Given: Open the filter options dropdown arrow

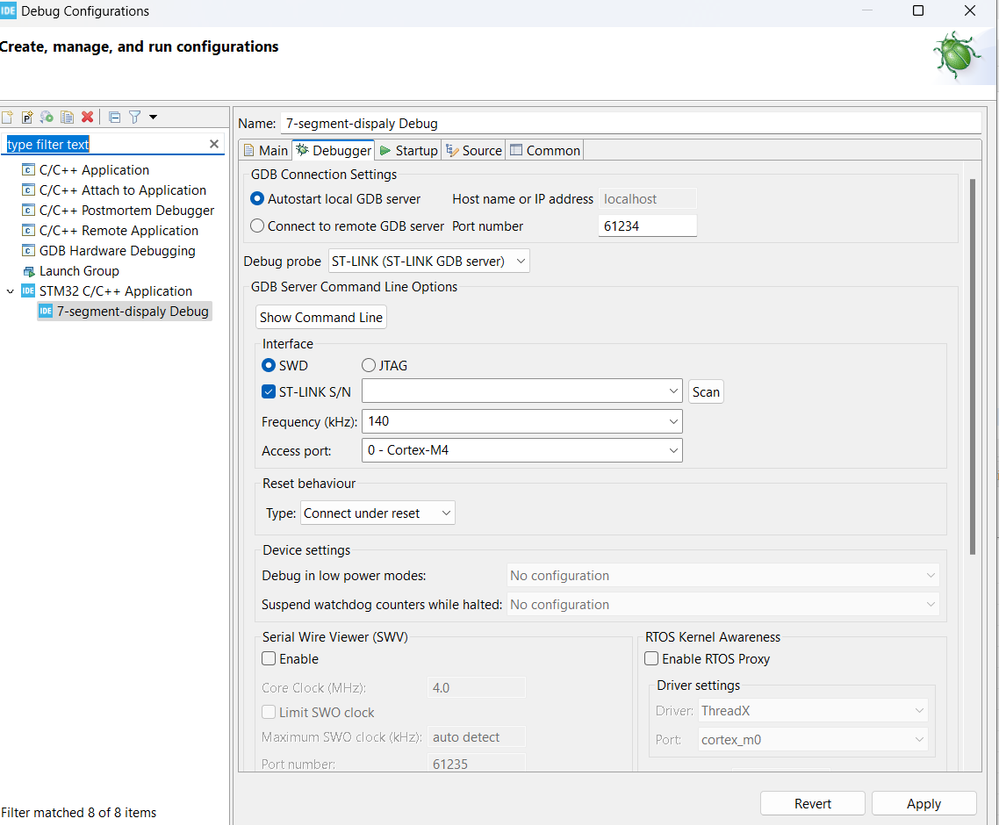Looking at the screenshot, I should 153,117.
